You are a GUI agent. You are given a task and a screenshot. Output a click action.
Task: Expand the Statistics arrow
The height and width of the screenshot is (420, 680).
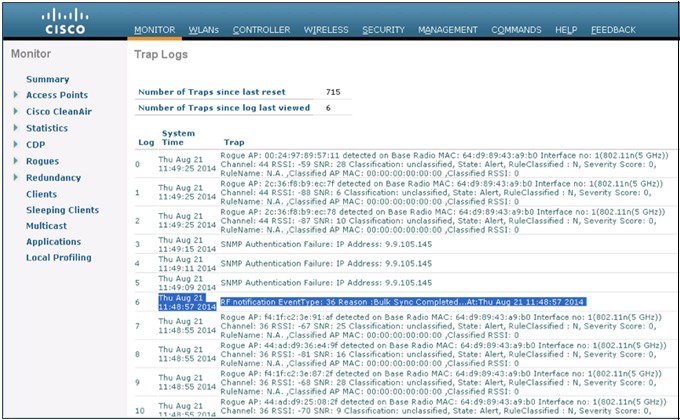tap(16, 128)
